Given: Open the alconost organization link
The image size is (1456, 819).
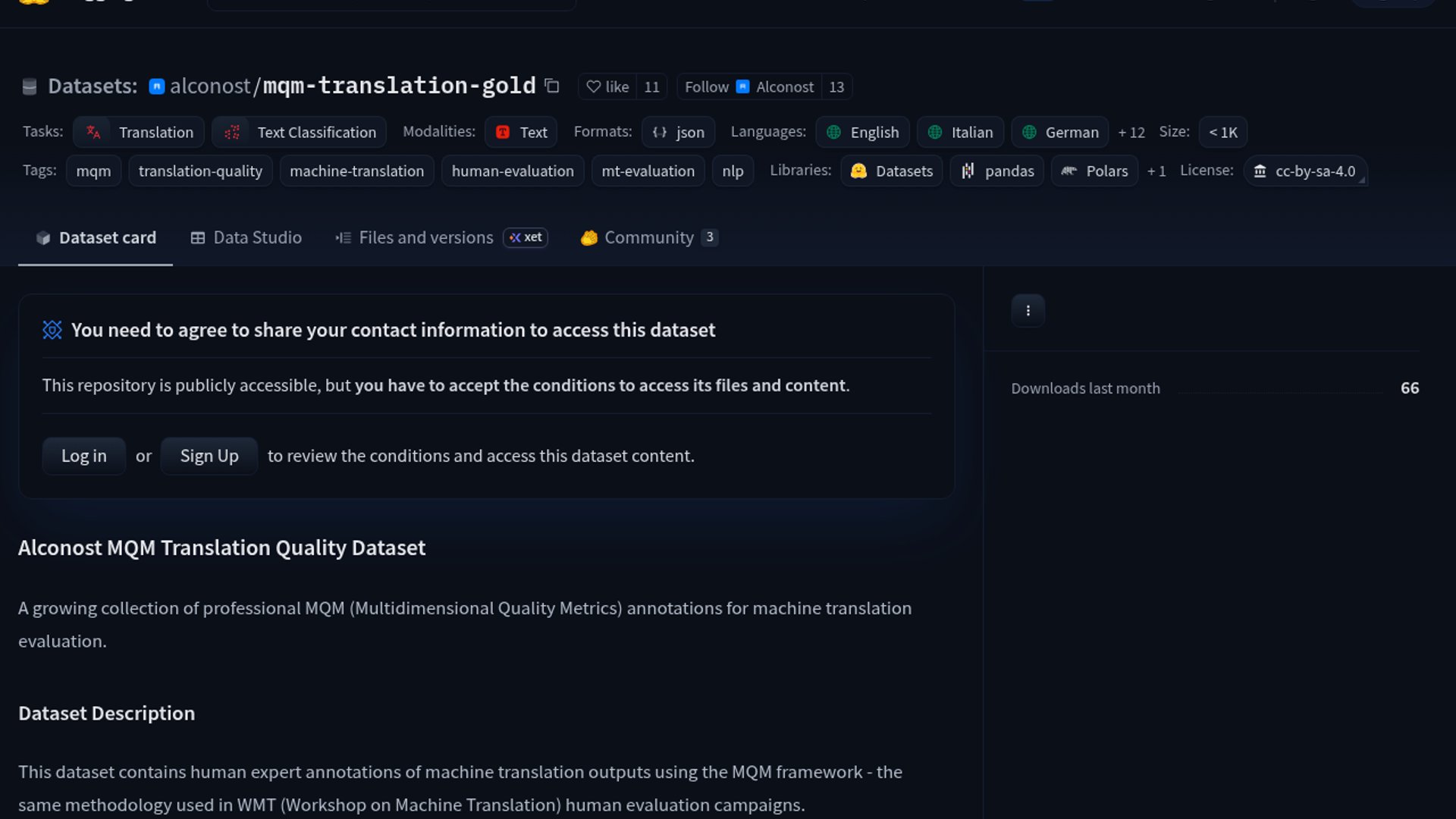Looking at the screenshot, I should [x=209, y=86].
